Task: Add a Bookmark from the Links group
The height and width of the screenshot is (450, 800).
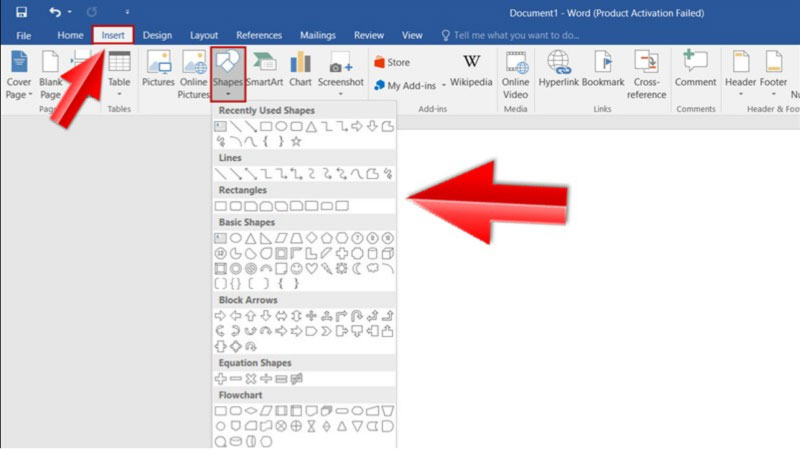Action: pos(605,68)
